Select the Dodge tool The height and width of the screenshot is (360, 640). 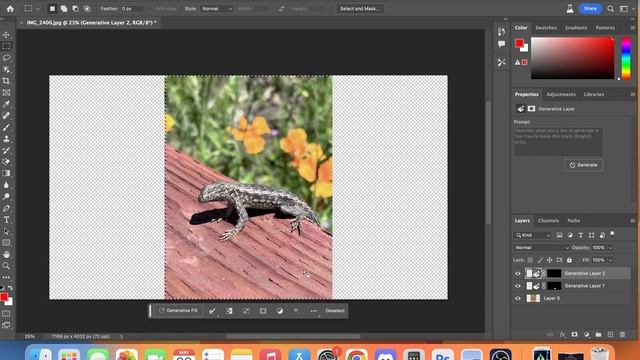[x=6, y=196]
